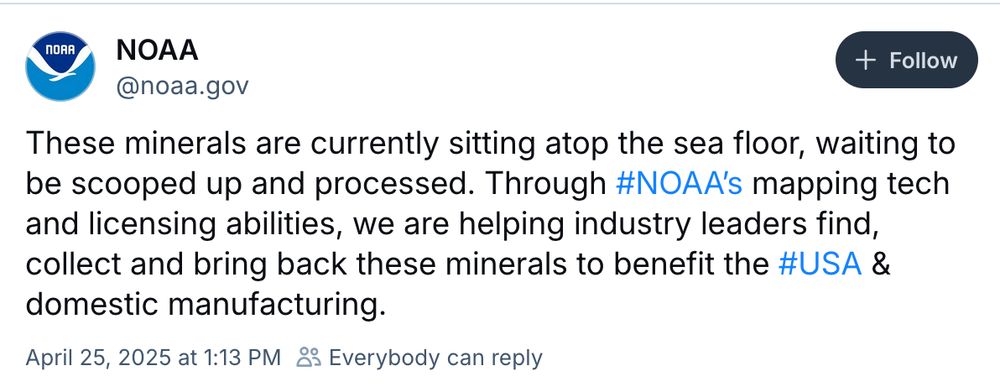Click the NOAA lettering inside the round logo
Screen dimensions: 1000x388
[x=61, y=50]
